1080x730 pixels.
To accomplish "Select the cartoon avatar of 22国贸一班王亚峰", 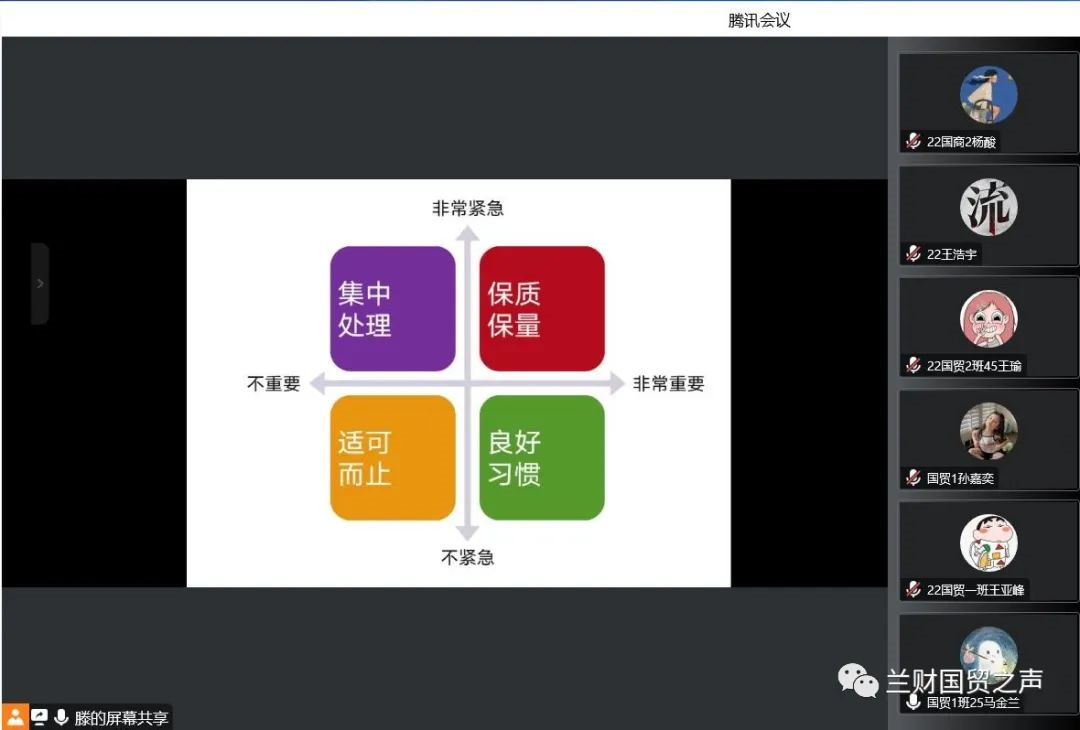I will [x=988, y=543].
